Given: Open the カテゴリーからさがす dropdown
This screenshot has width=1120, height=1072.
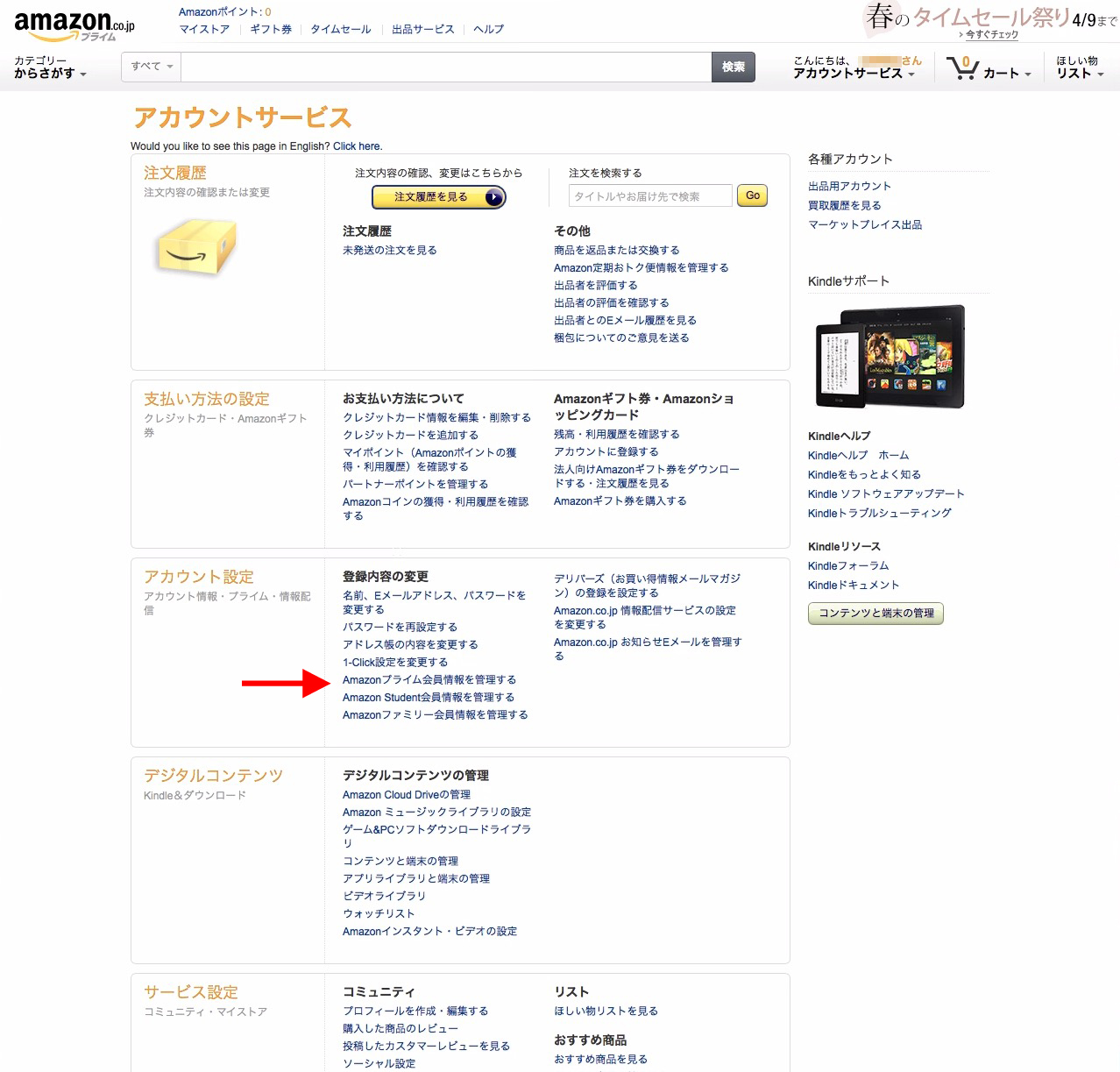Looking at the screenshot, I should (x=48, y=67).
